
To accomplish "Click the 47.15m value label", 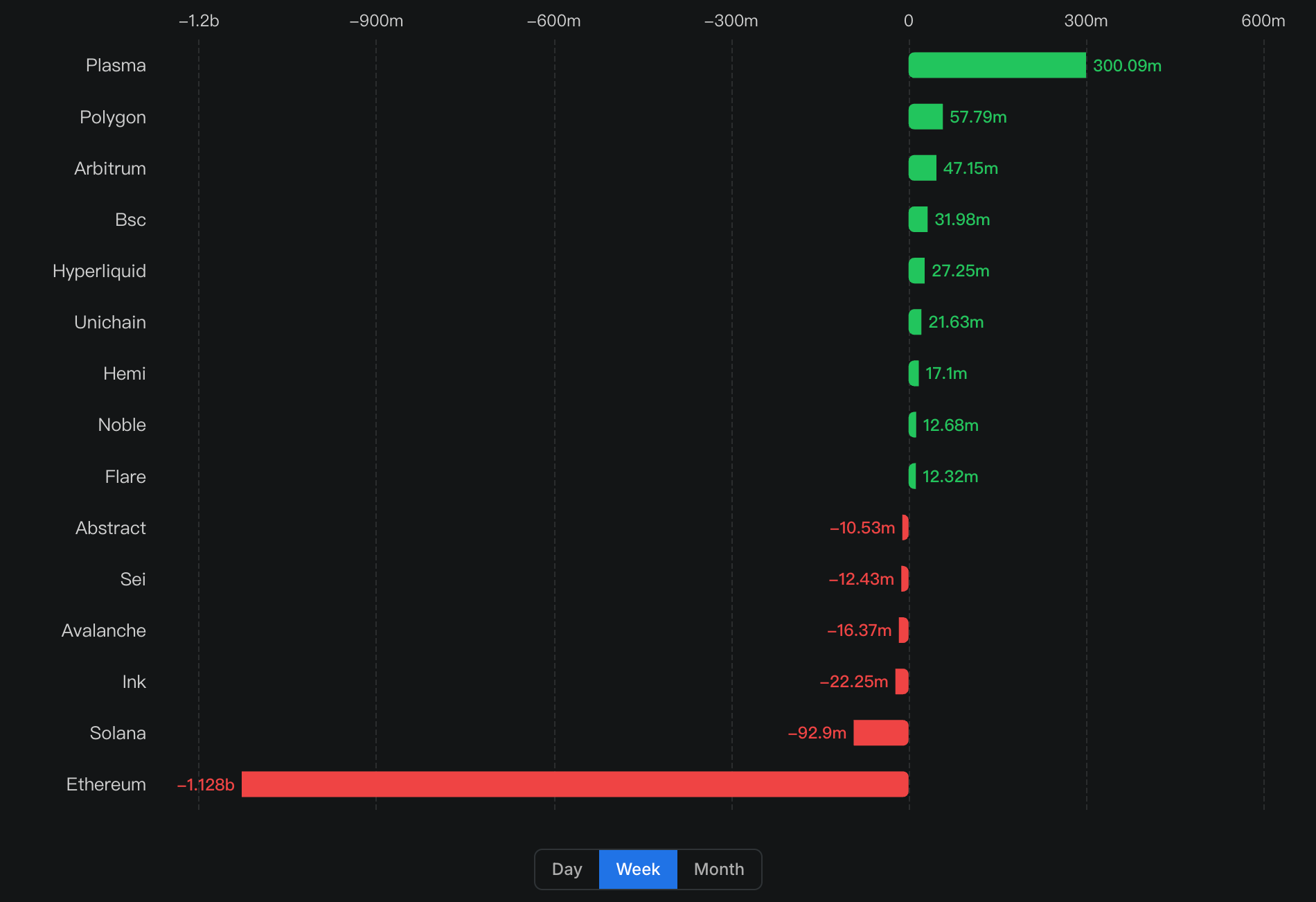I will 970,168.
